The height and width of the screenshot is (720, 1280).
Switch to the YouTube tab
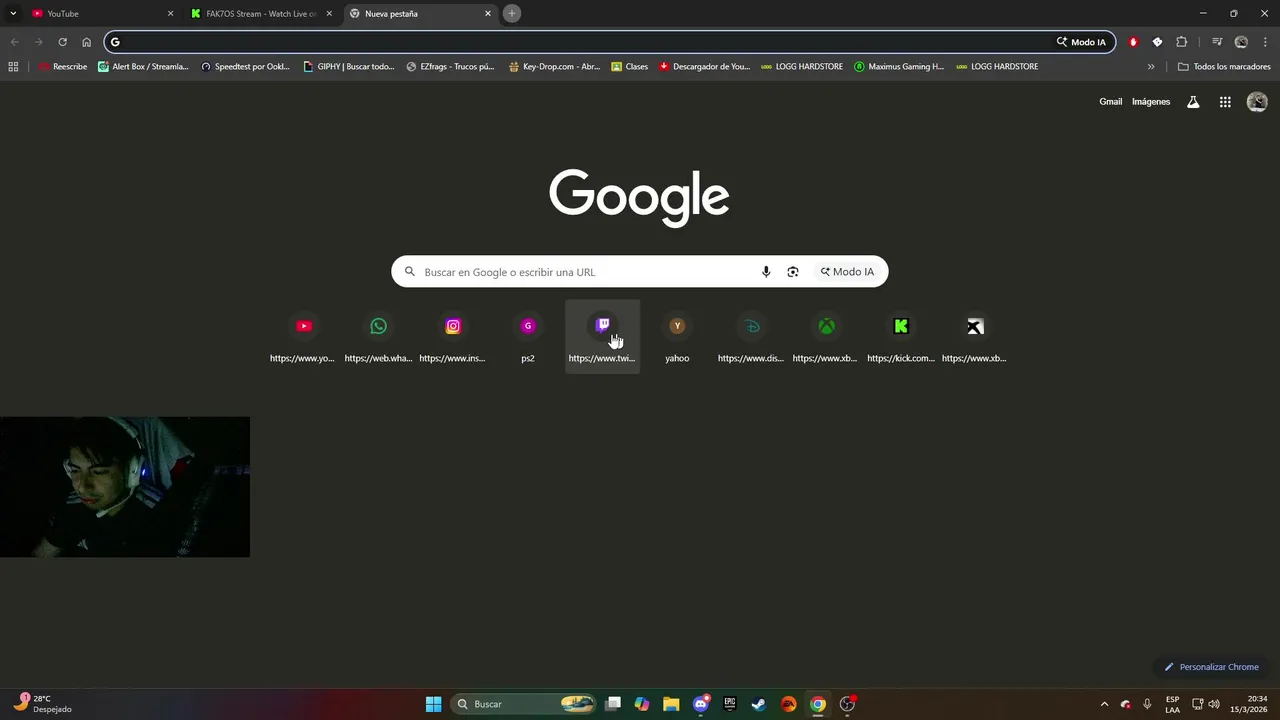[x=100, y=14]
